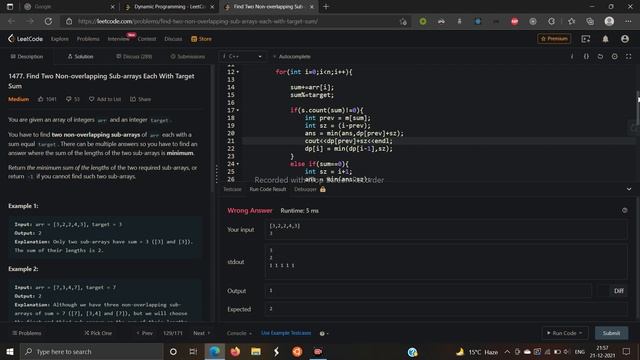Open the browser favorites star icon

pos(571,21)
